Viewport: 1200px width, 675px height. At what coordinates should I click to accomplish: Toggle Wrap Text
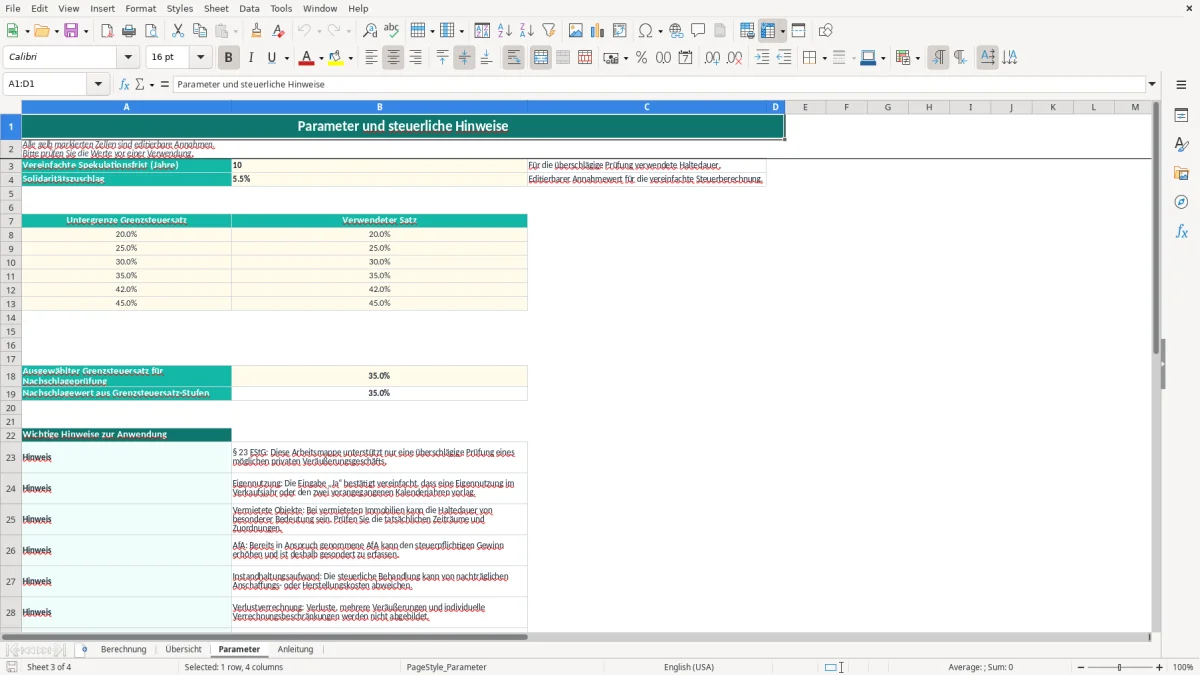(x=514, y=58)
